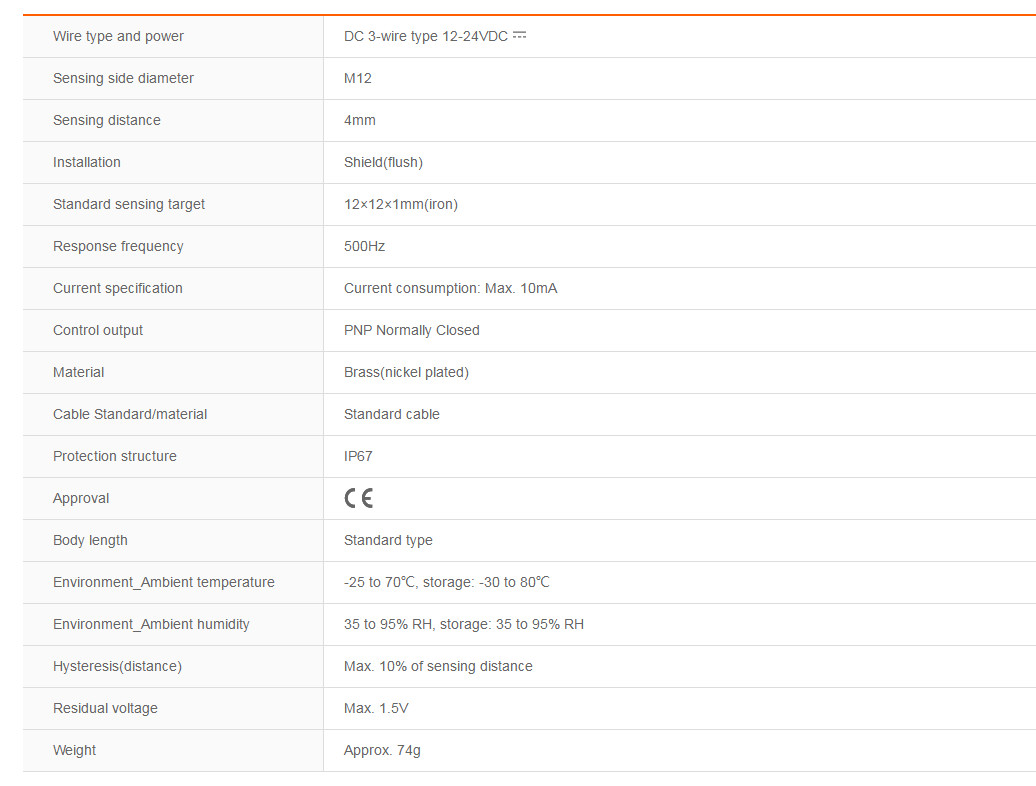Click the 4mm sensing distance value
The image size is (1036, 786).
tap(360, 120)
